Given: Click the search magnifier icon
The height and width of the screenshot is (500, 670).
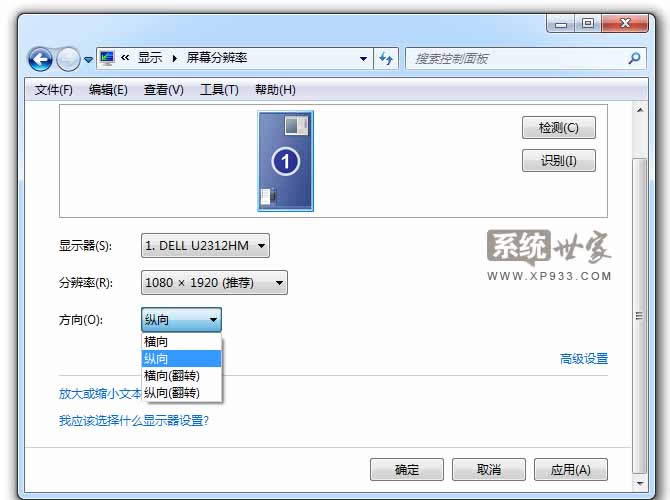Looking at the screenshot, I should 634,58.
